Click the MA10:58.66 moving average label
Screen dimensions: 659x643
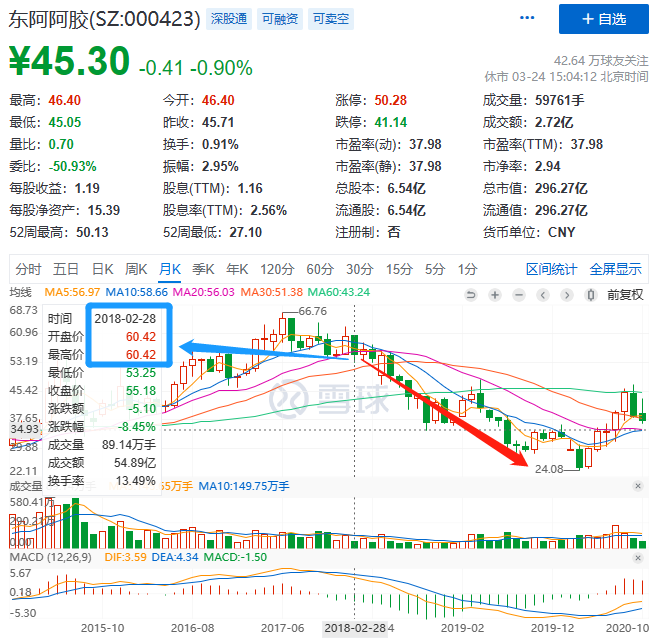tap(137, 292)
